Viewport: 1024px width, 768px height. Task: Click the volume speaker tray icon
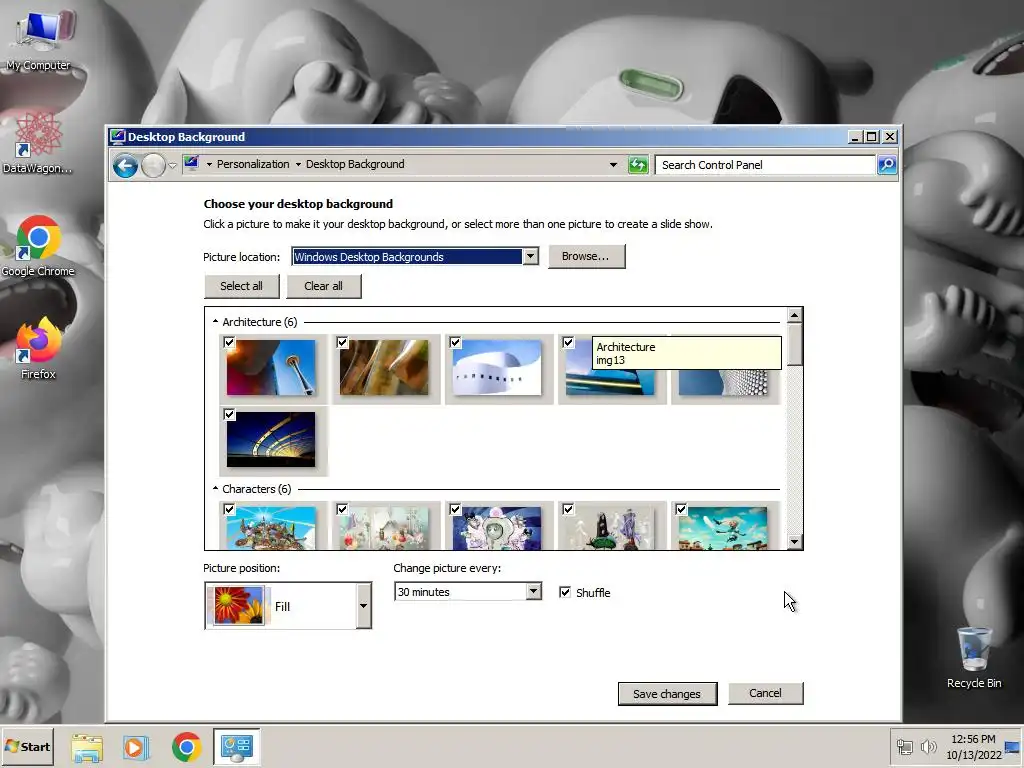click(928, 746)
